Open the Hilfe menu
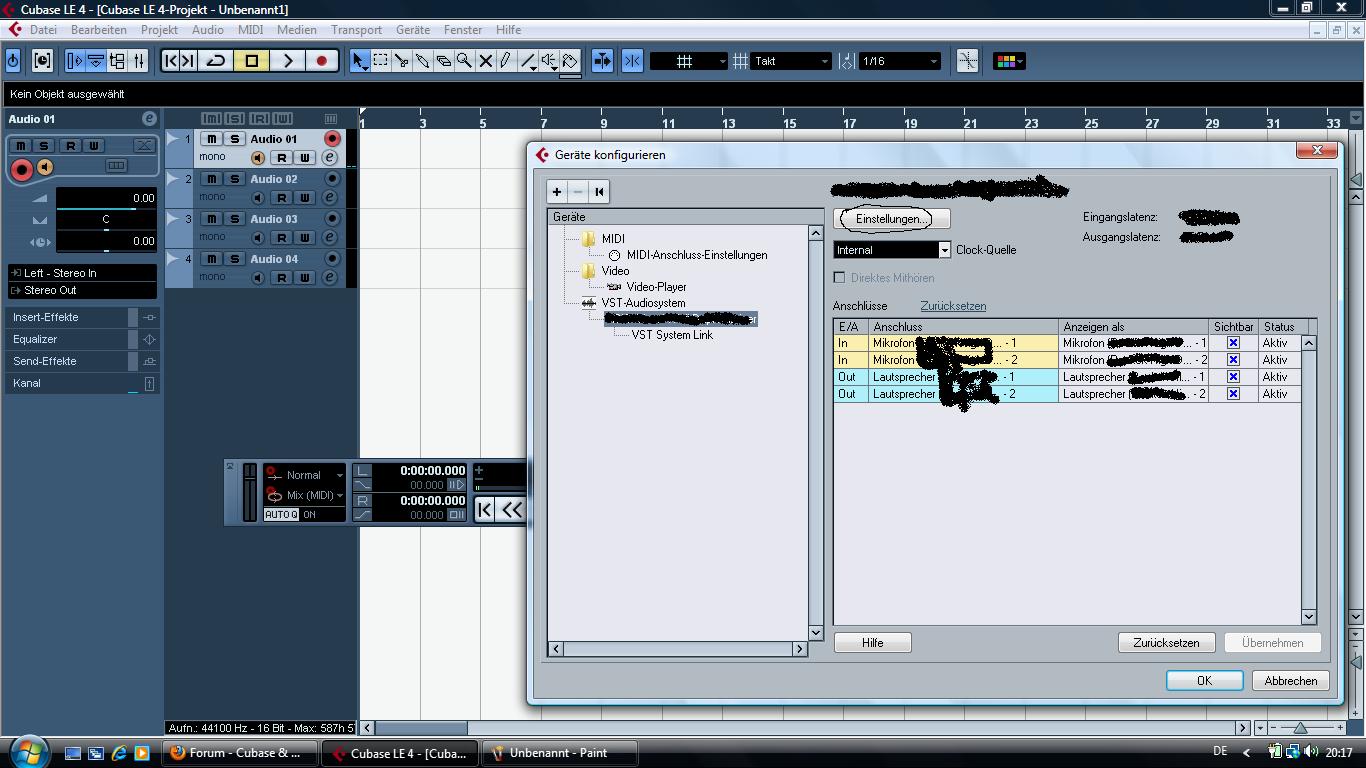The width and height of the screenshot is (1366, 768). tap(508, 30)
